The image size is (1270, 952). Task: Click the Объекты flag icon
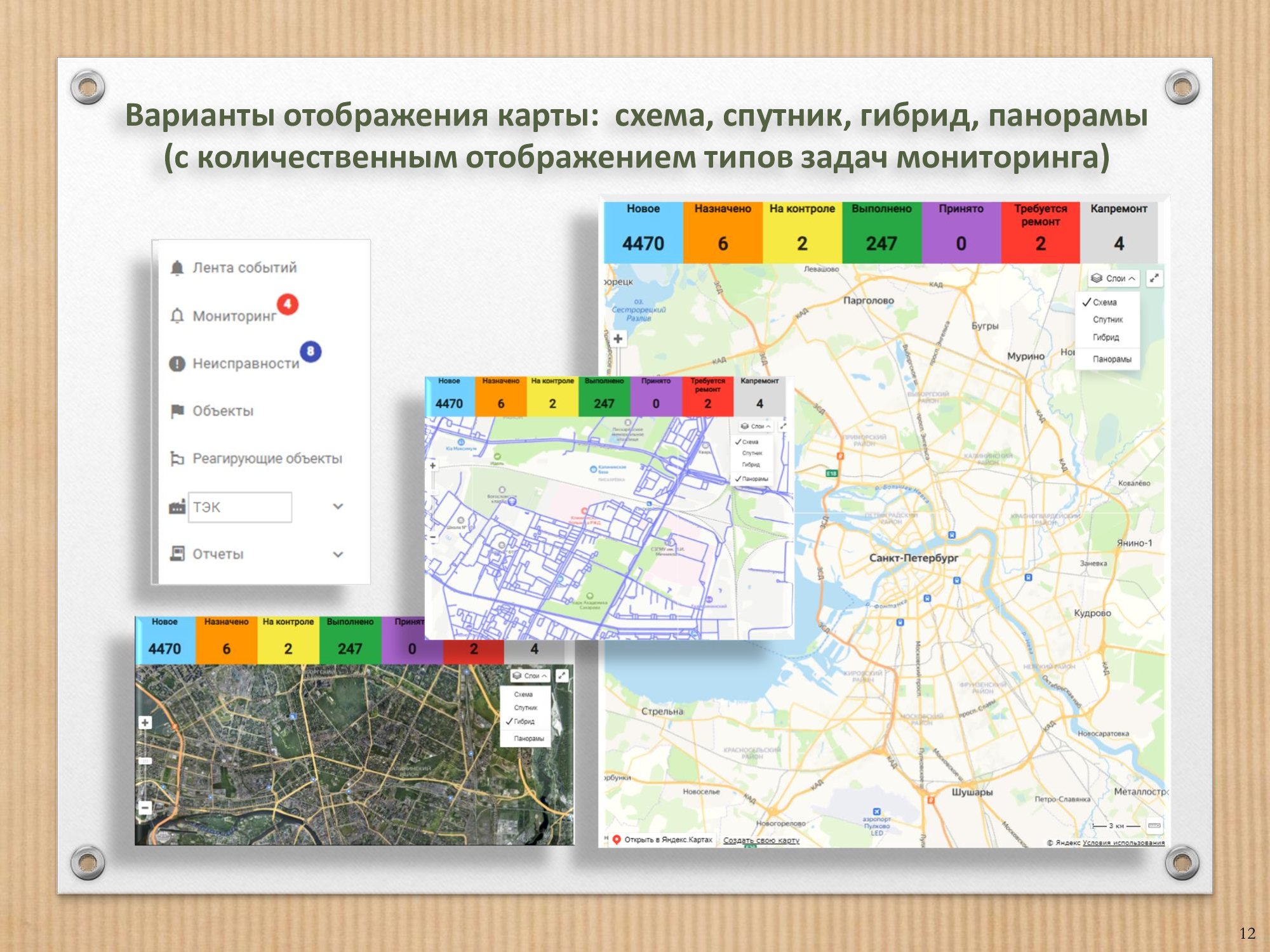coord(177,411)
